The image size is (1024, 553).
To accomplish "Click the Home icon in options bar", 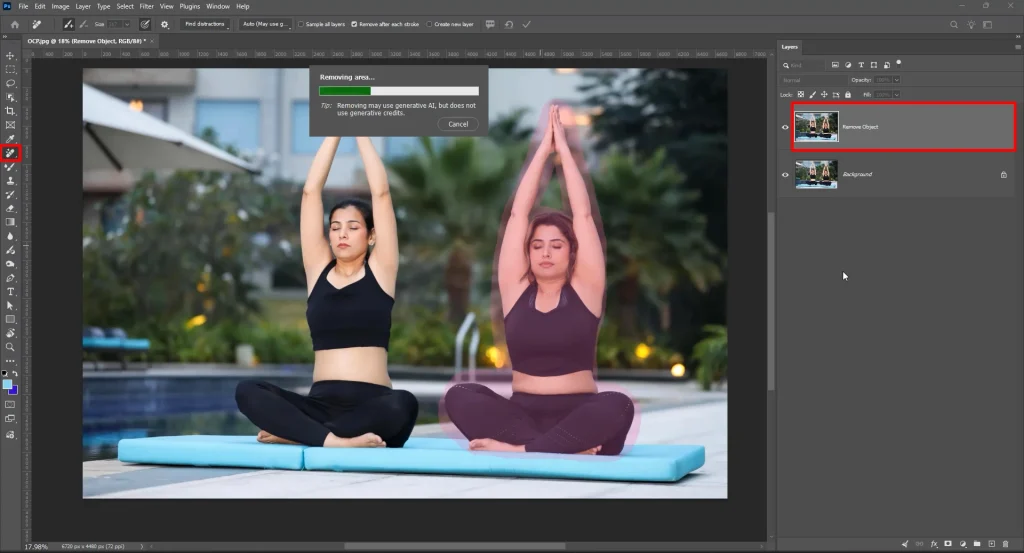I will pyautogui.click(x=15, y=24).
